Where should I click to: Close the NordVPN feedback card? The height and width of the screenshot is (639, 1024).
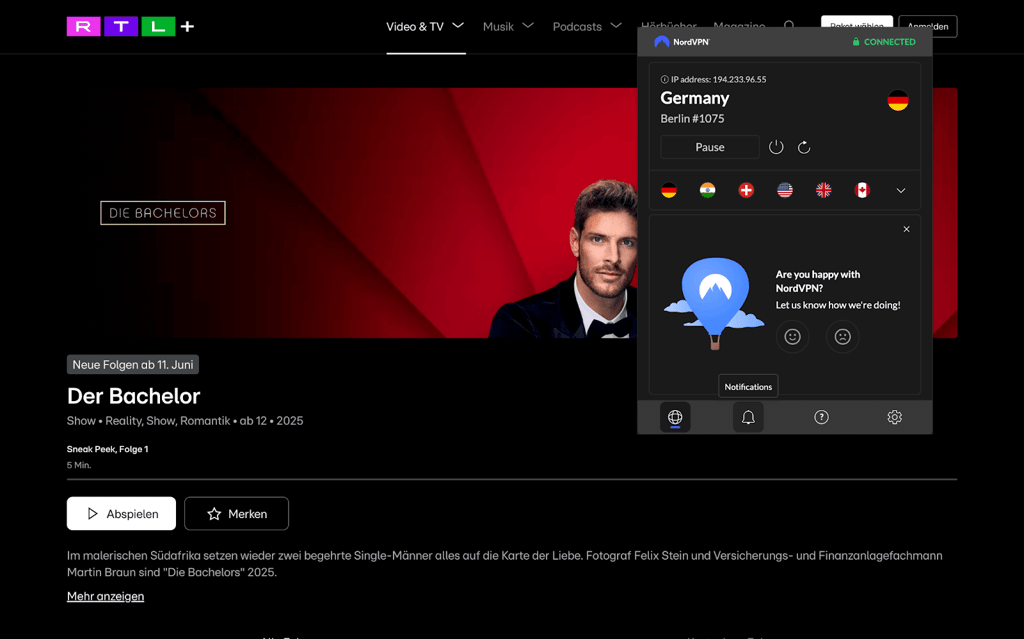tap(906, 229)
